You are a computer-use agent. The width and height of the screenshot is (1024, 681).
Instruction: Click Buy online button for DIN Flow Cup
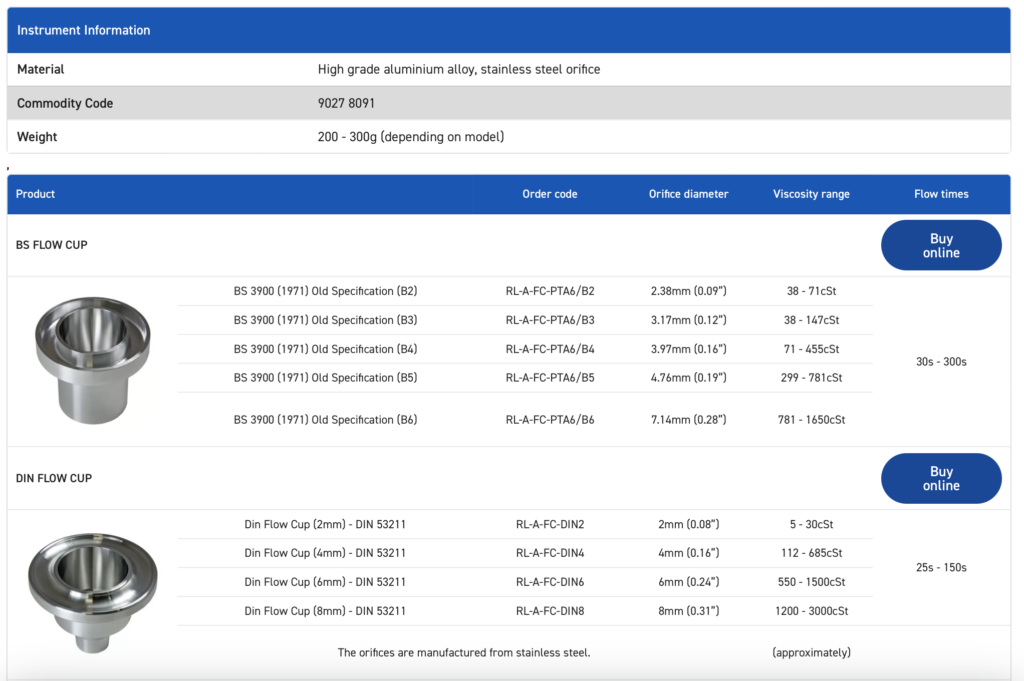click(x=940, y=478)
